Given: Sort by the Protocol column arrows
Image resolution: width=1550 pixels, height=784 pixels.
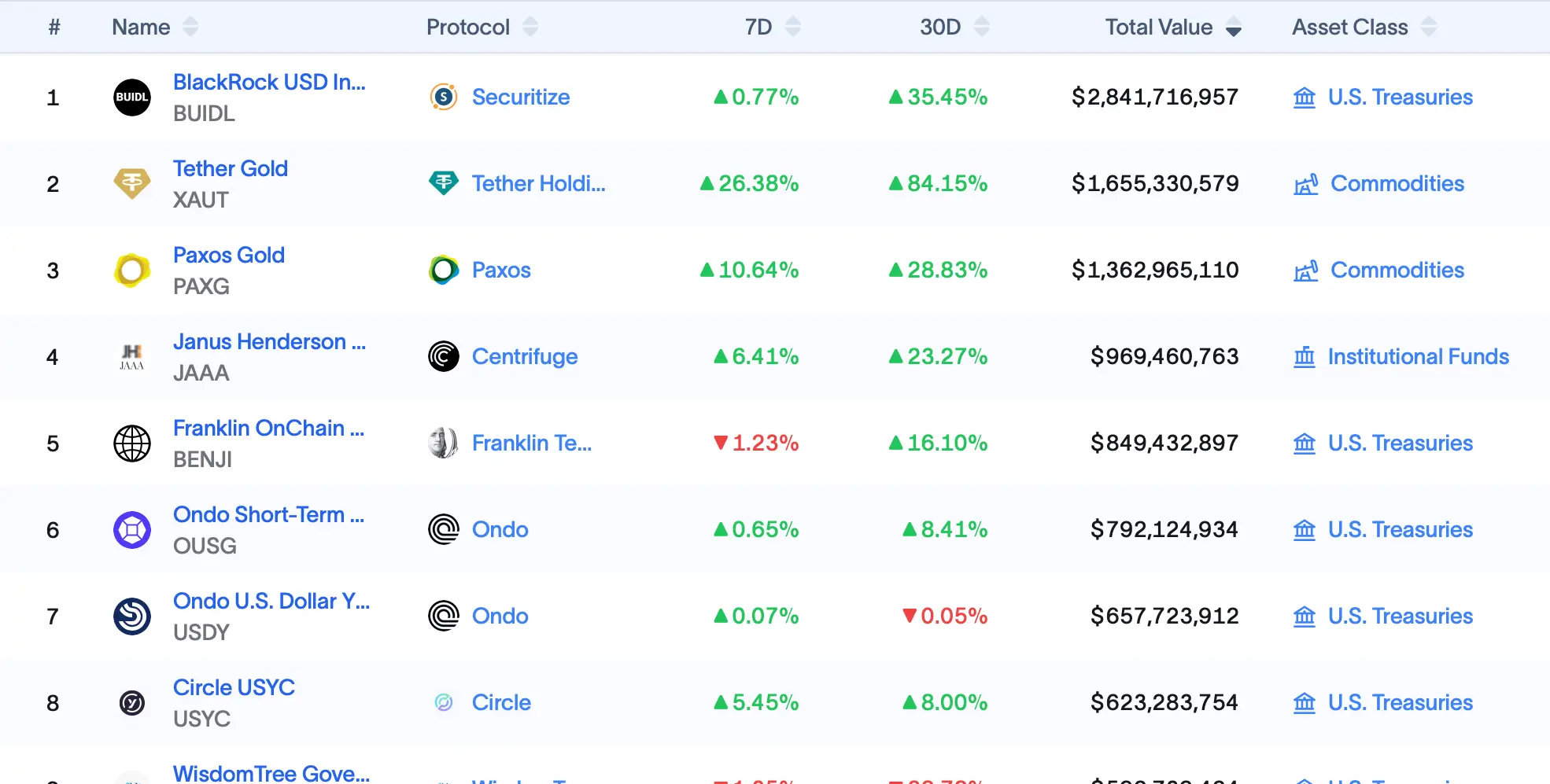Looking at the screenshot, I should pos(530,28).
